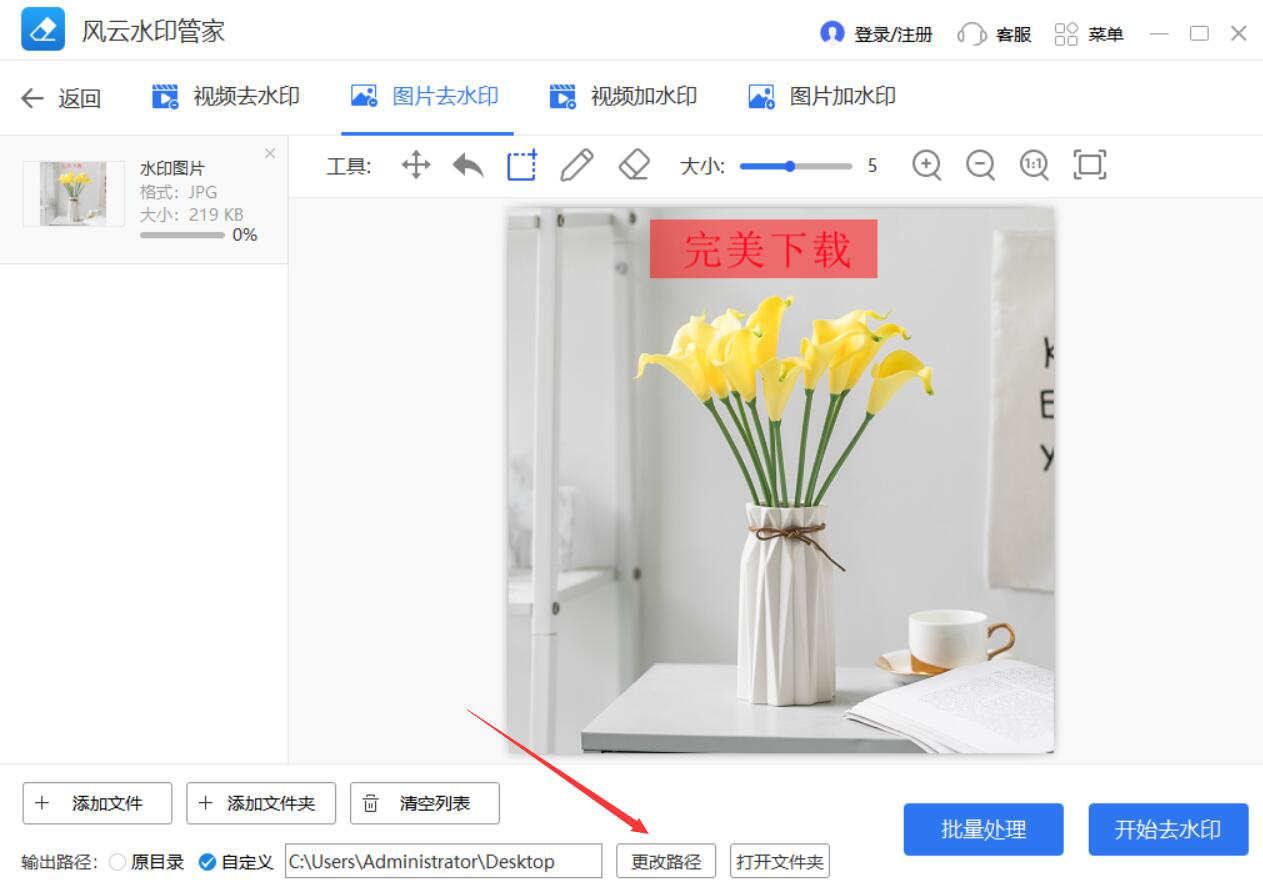
Task: Select the move/pan tool
Action: tap(416, 165)
